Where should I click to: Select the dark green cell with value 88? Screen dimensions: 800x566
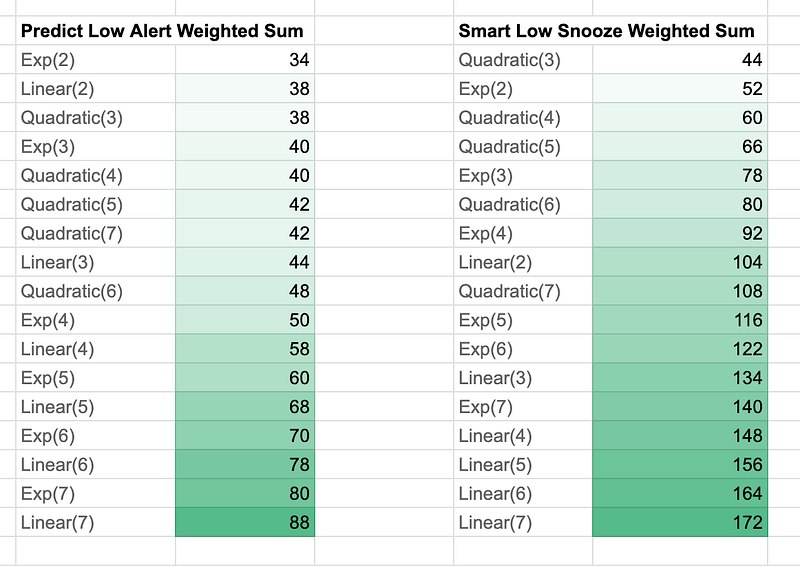[x=245, y=522]
